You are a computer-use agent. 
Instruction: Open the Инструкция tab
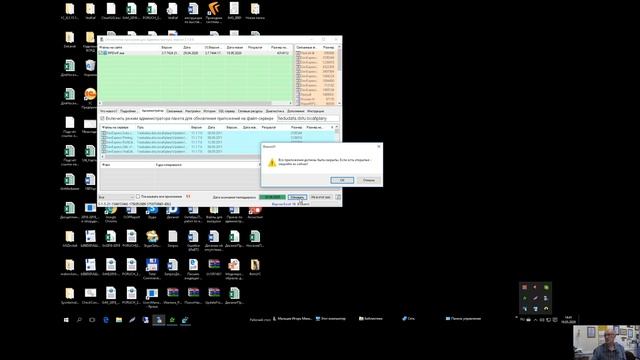pyautogui.click(x=316, y=111)
